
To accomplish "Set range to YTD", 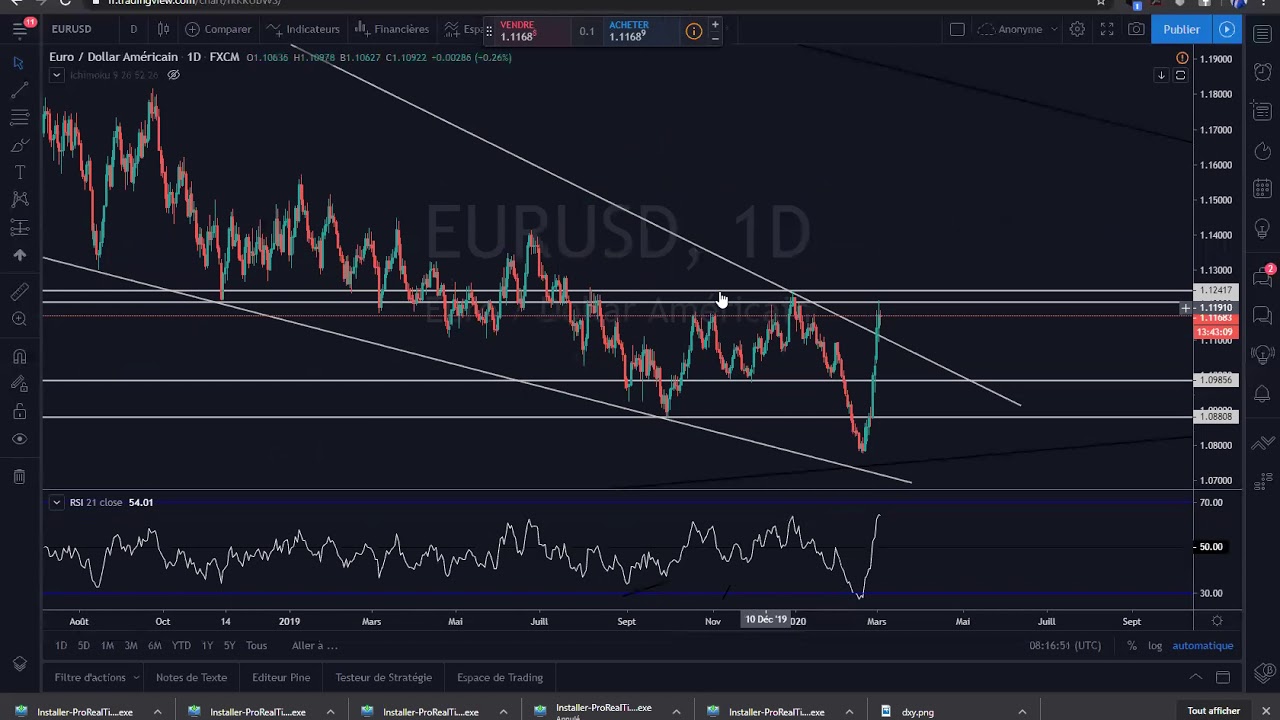I will click(x=181, y=646).
